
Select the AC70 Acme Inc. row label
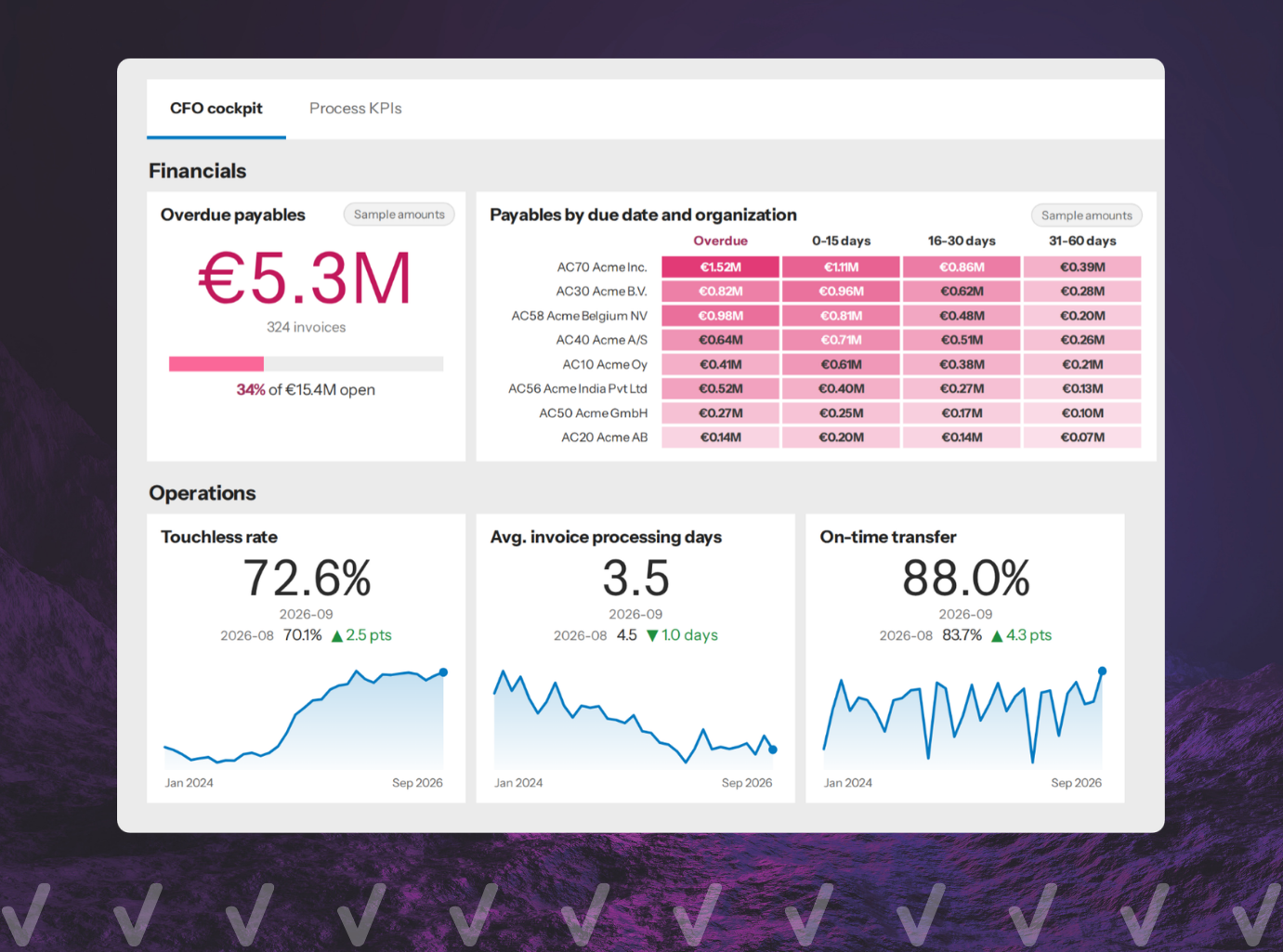[x=602, y=267]
